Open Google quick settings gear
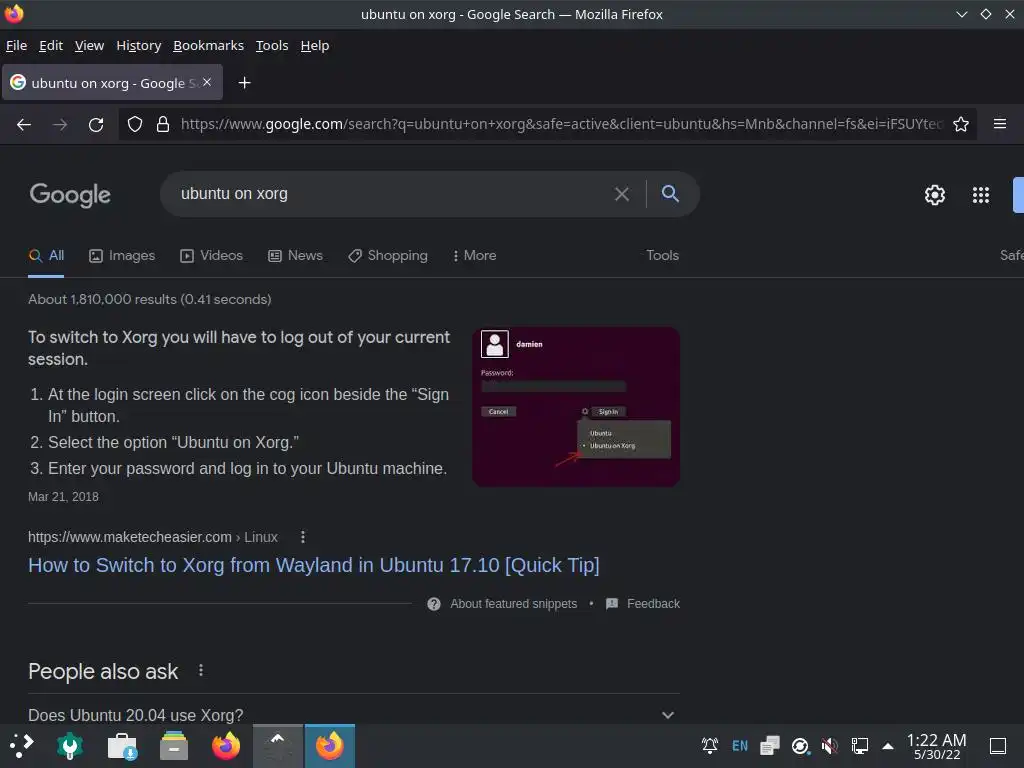Screen dimensions: 1024x768 (x=935, y=195)
